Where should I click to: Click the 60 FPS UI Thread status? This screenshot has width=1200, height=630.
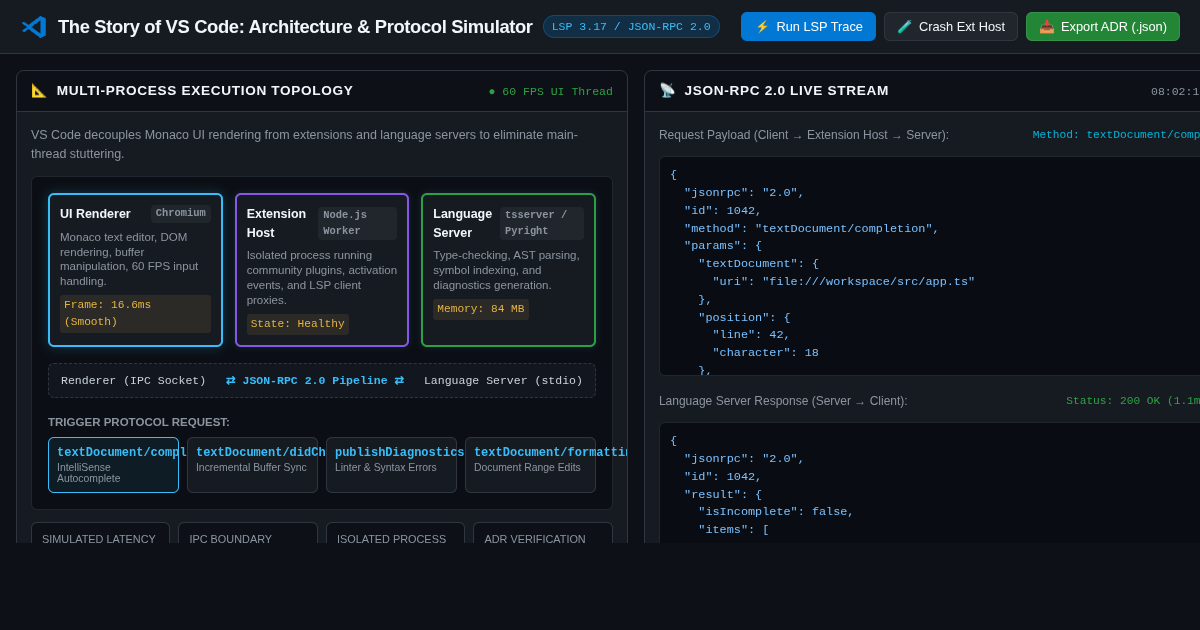[x=551, y=92]
